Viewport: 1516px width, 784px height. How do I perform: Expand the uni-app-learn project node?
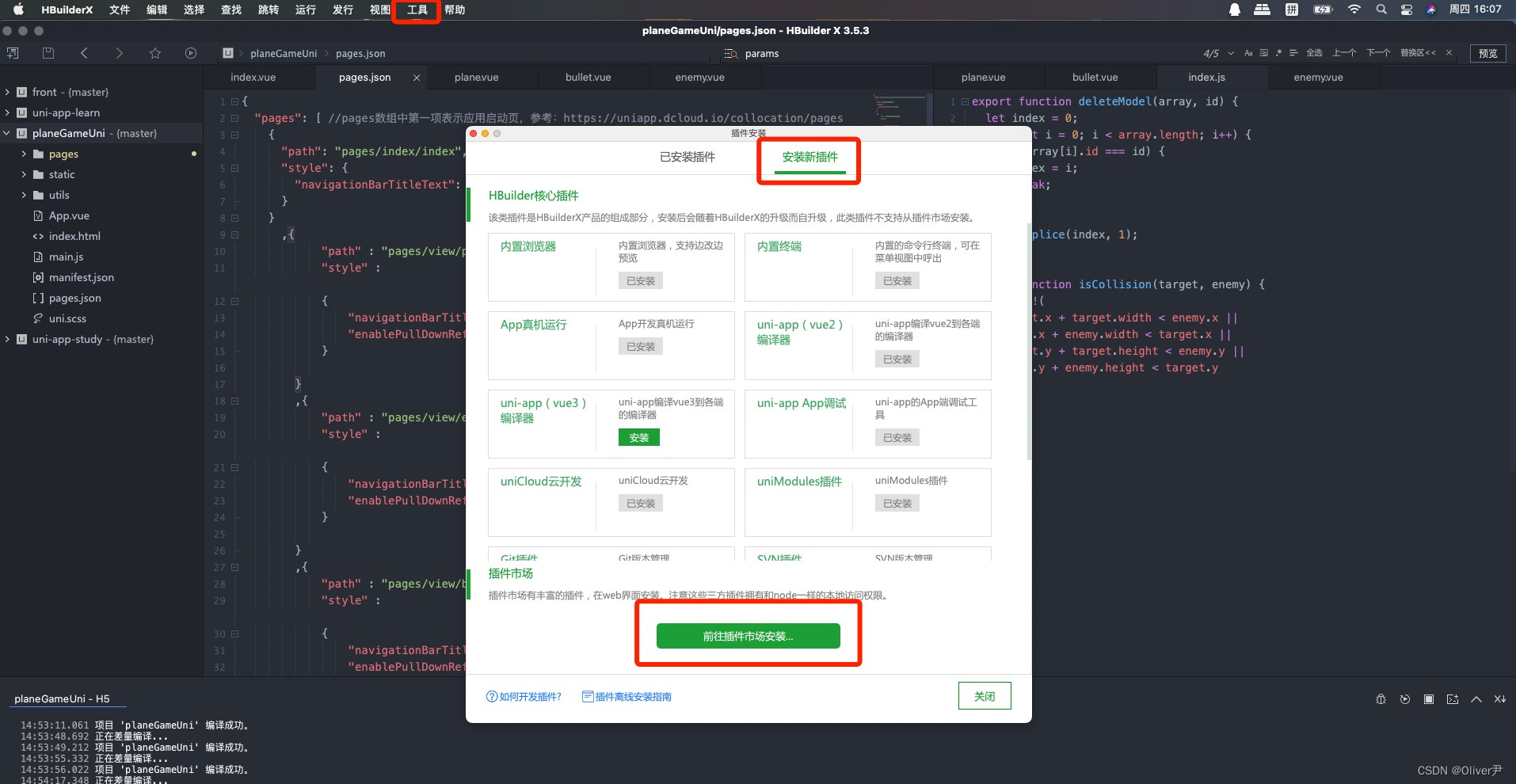coord(7,112)
